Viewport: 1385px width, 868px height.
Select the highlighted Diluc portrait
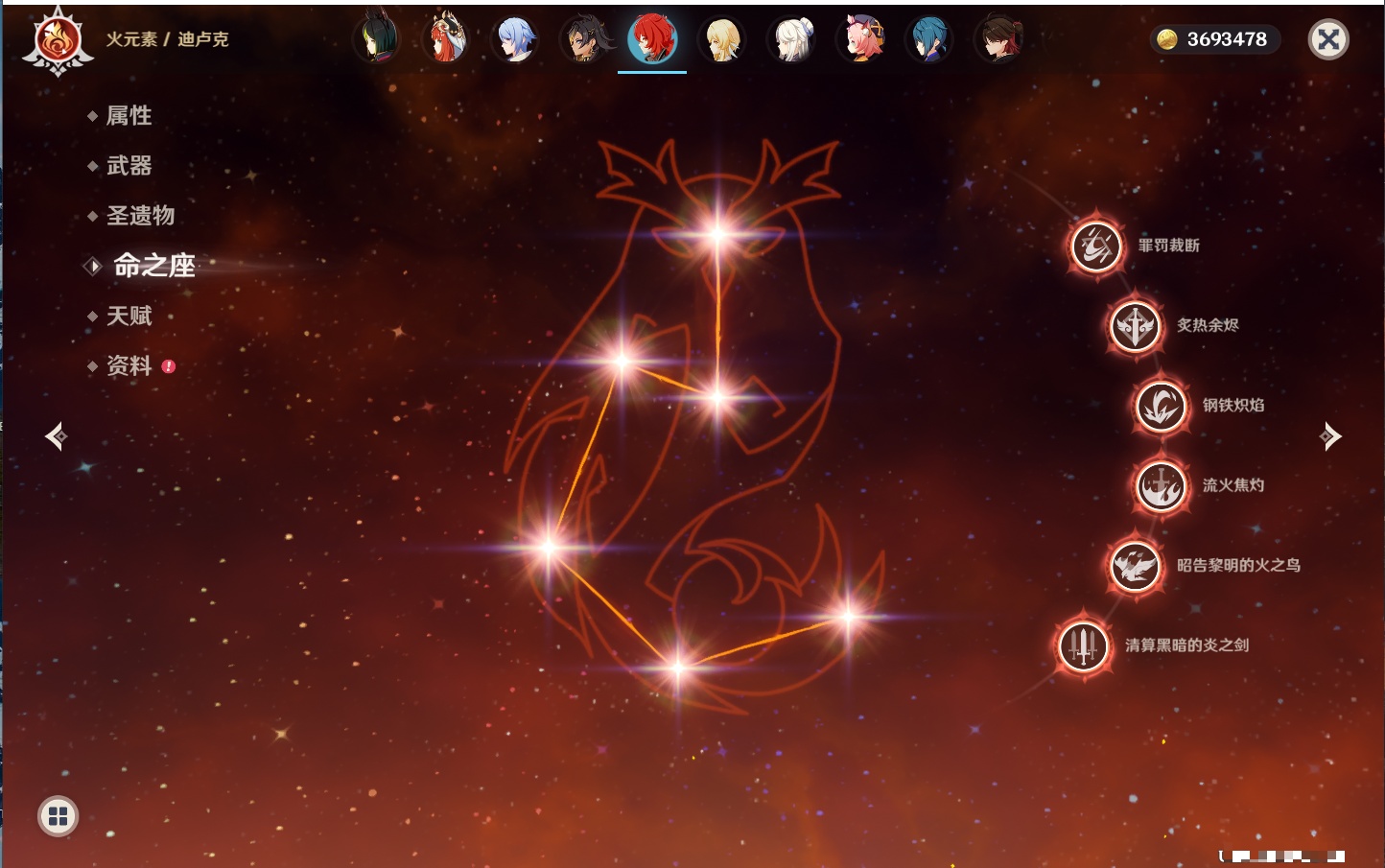652,39
